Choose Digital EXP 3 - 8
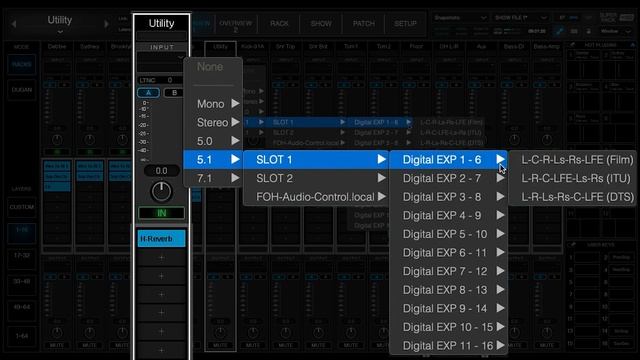Image resolution: width=640 pixels, height=360 pixels. point(448,197)
